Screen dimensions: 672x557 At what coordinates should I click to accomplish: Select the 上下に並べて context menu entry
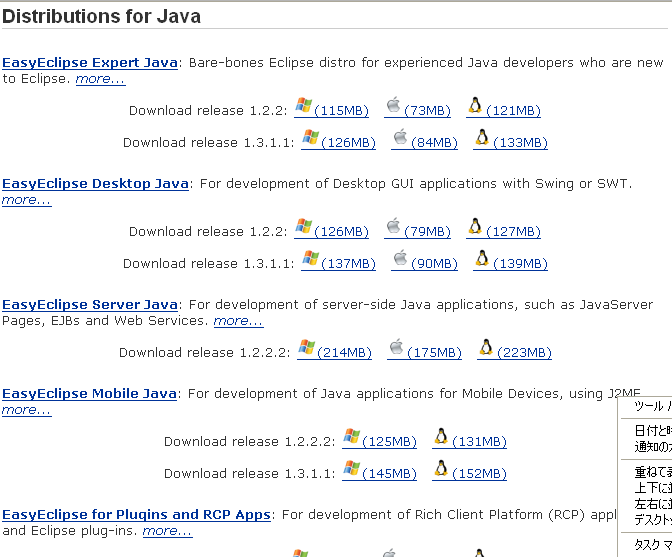pos(653,488)
